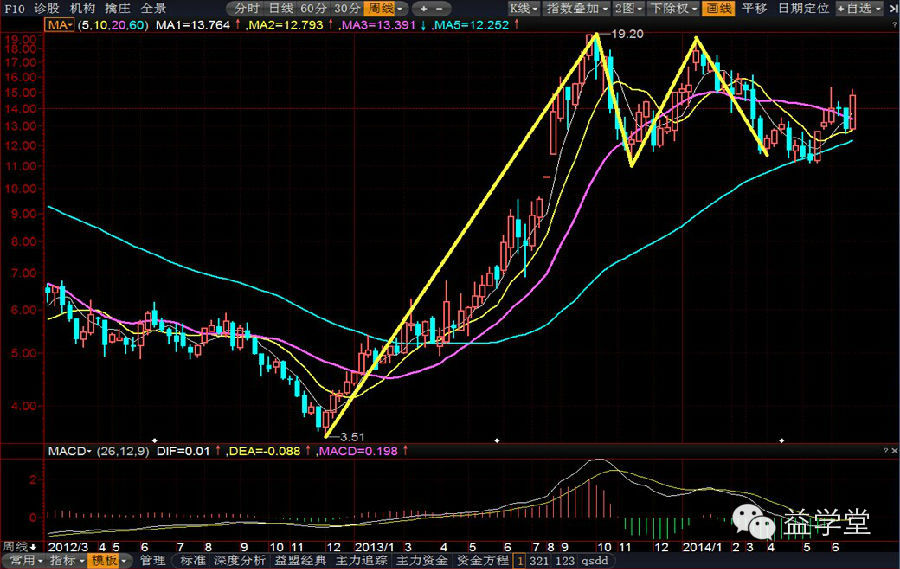Viewport: 900px width, 569px height.
Task: Click MACD panel help question mark
Action: [x=886, y=451]
